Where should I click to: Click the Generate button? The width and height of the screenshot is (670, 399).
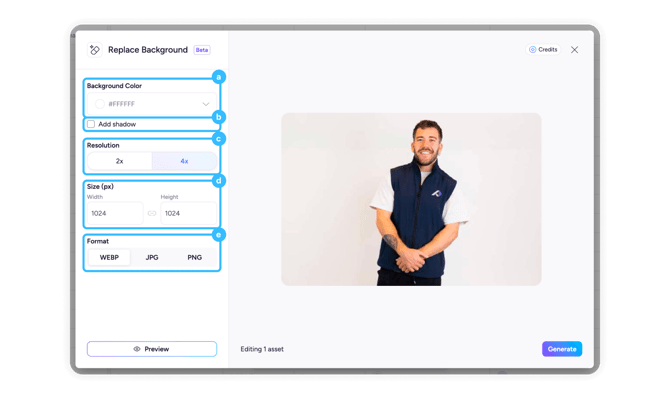tap(562, 349)
